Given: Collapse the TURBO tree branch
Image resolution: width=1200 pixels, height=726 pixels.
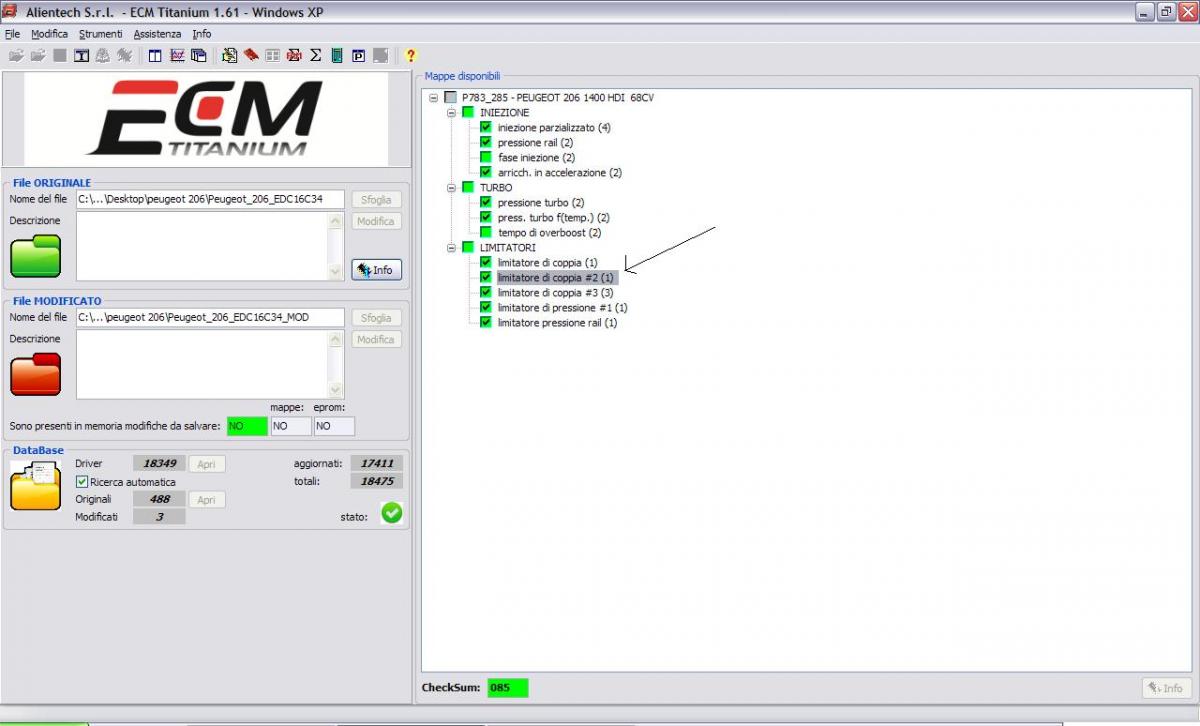Looking at the screenshot, I should pyautogui.click(x=451, y=188).
